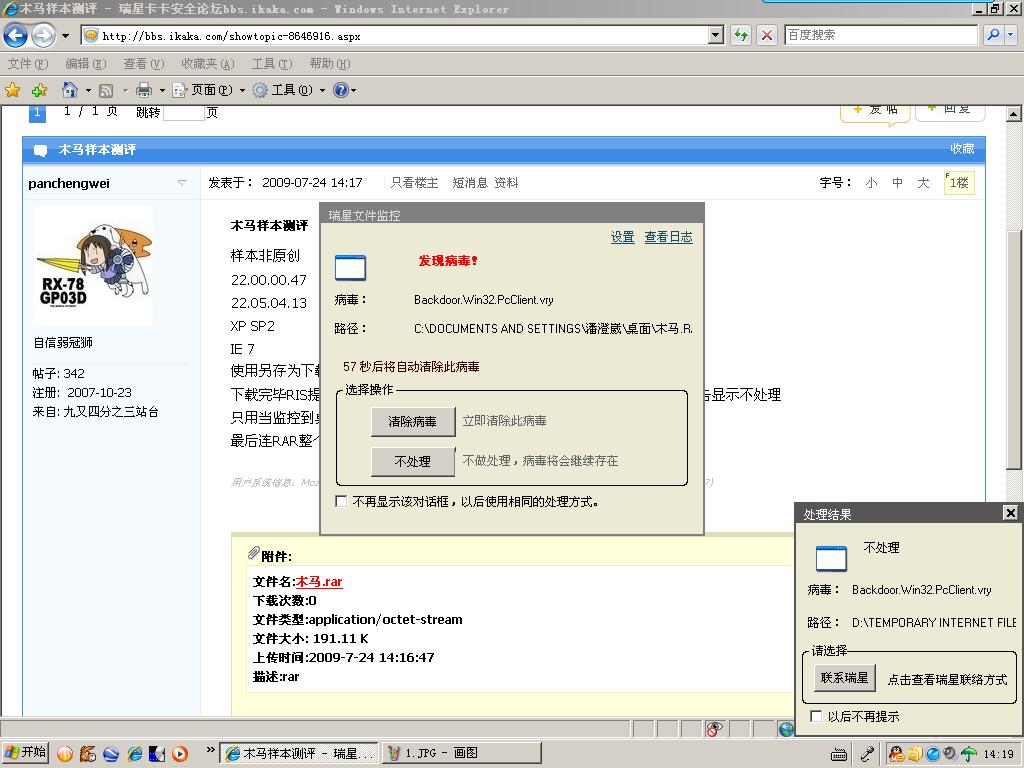Go back with the IE Back arrow
This screenshot has height=768, width=1024.
pyautogui.click(x=15, y=35)
